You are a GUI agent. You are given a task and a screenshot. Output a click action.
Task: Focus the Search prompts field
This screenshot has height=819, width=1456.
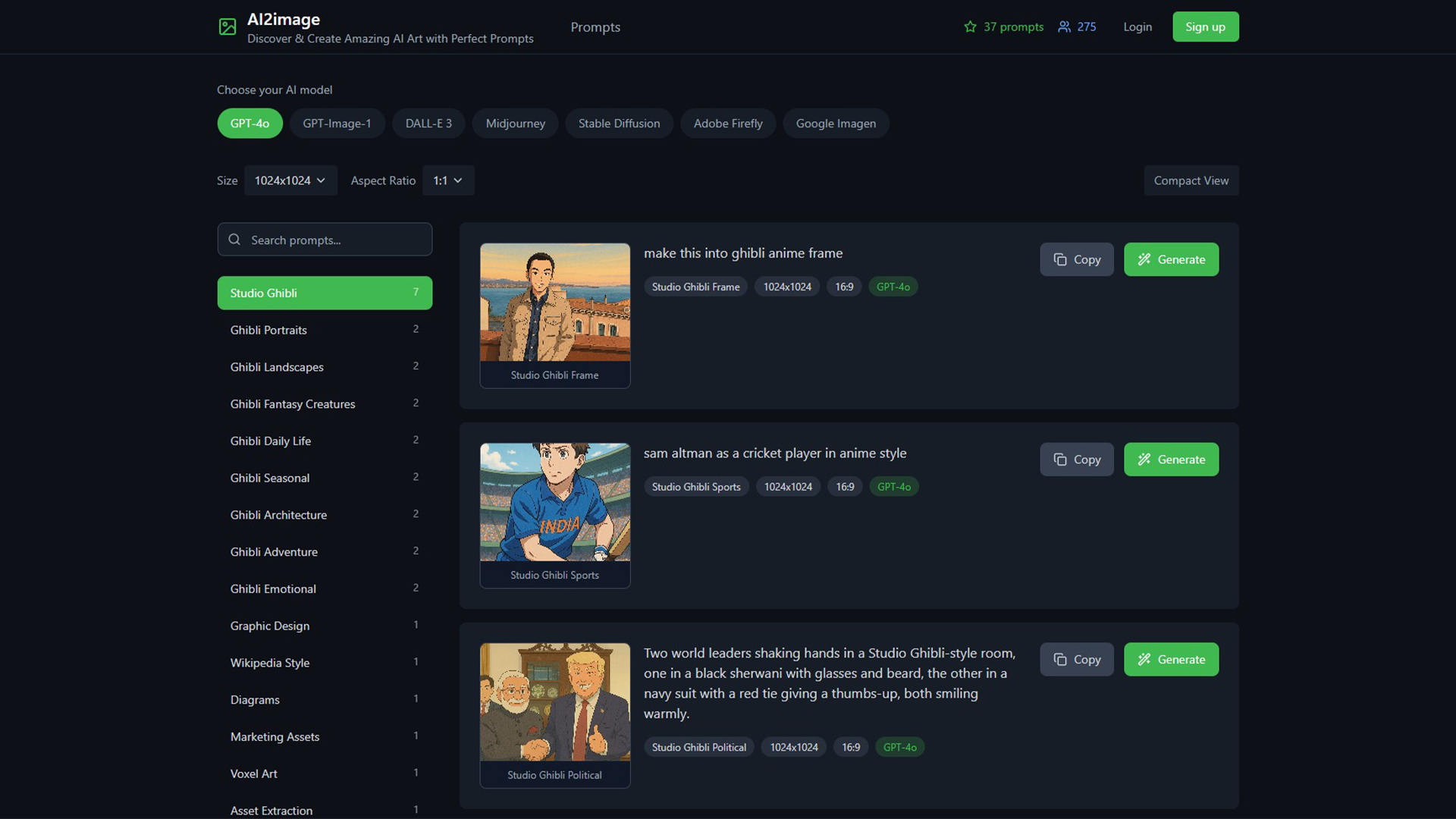[x=325, y=240]
